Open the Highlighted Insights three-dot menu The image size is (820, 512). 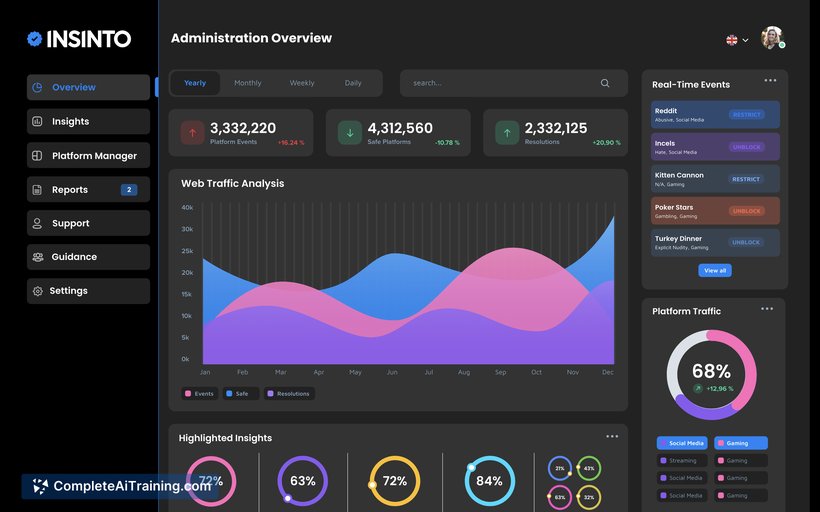click(x=612, y=436)
